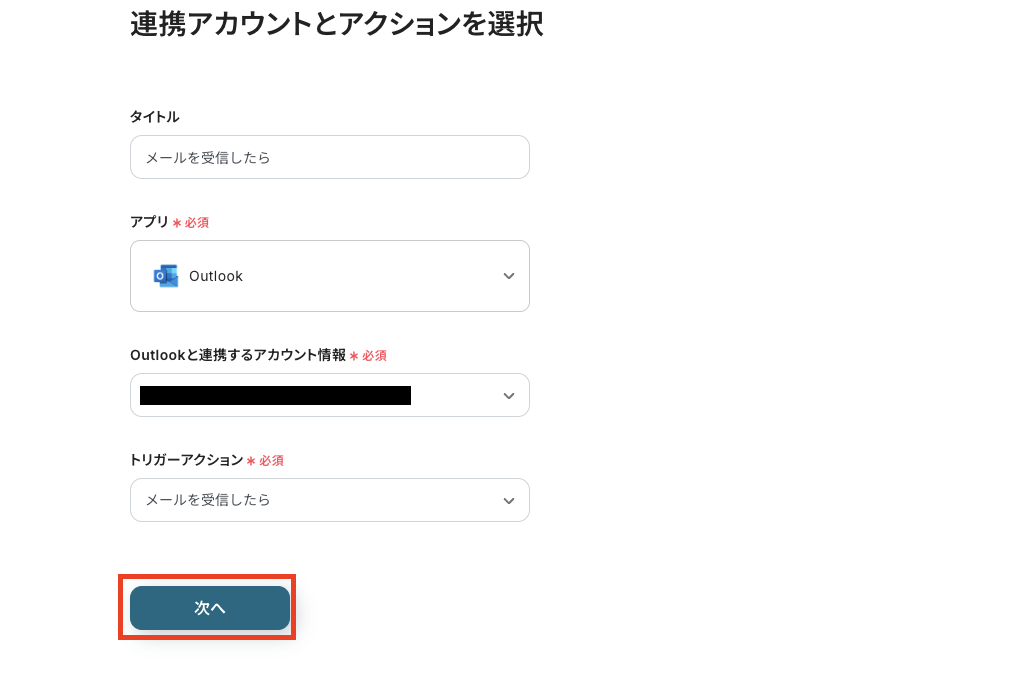Click the Outlook app icon
The height and width of the screenshot is (678, 1010).
pyautogui.click(x=165, y=276)
